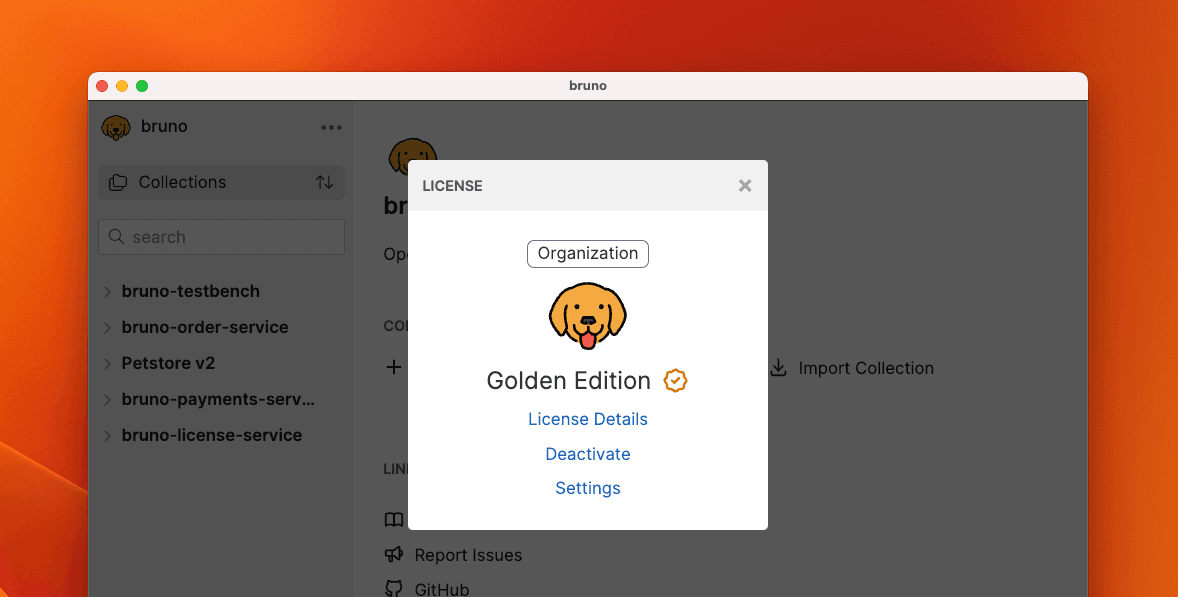Click the magnifier icon in the search box
1178x597 pixels.
116,237
